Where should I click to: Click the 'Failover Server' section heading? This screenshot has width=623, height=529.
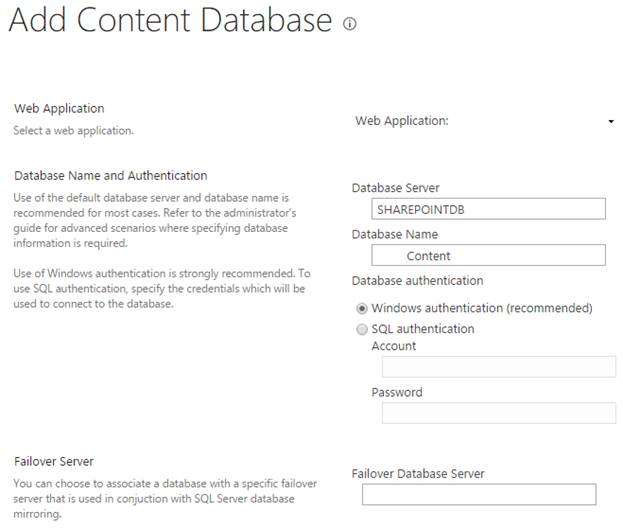[x=54, y=462]
